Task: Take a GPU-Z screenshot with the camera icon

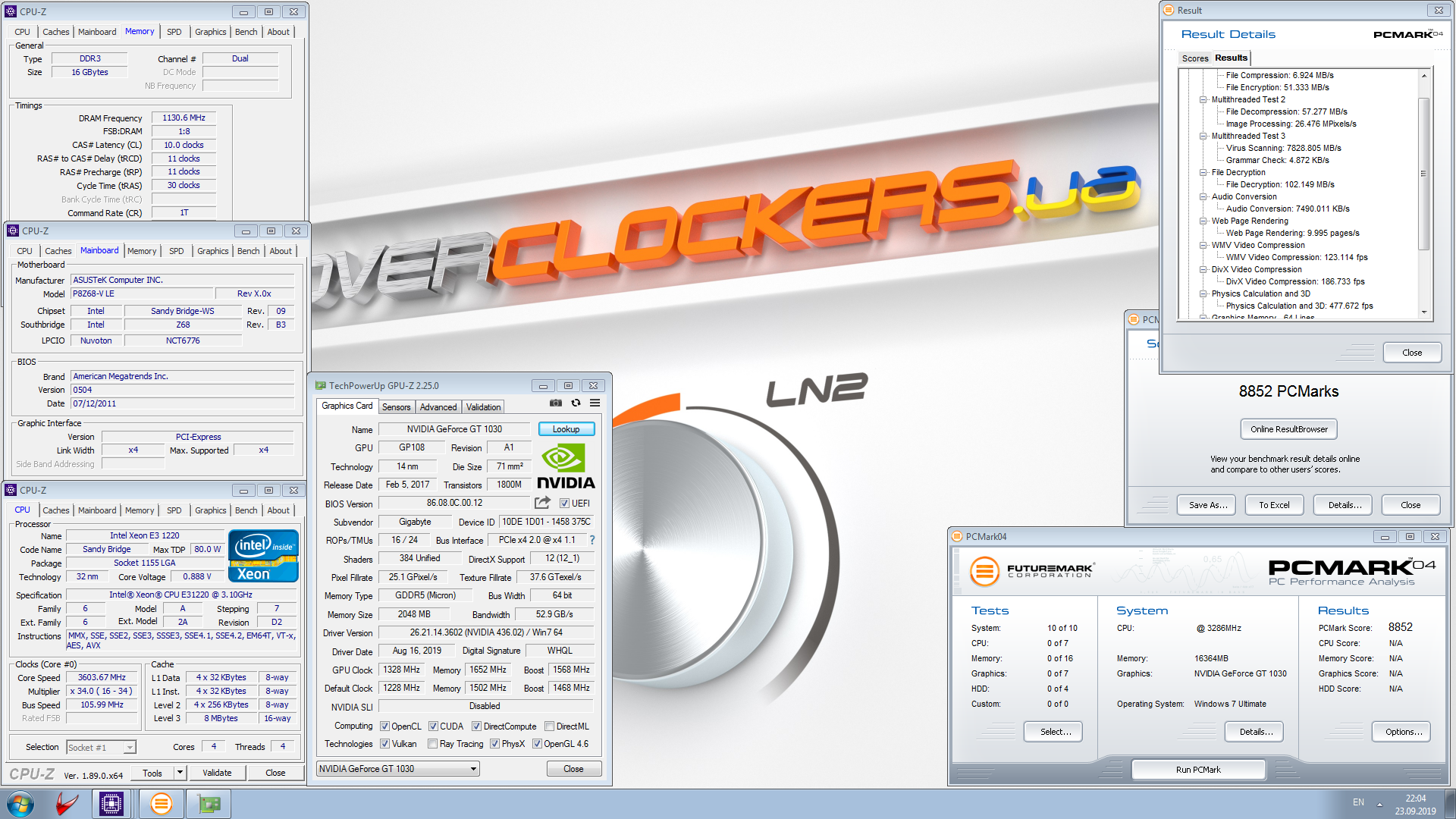Action: click(556, 403)
